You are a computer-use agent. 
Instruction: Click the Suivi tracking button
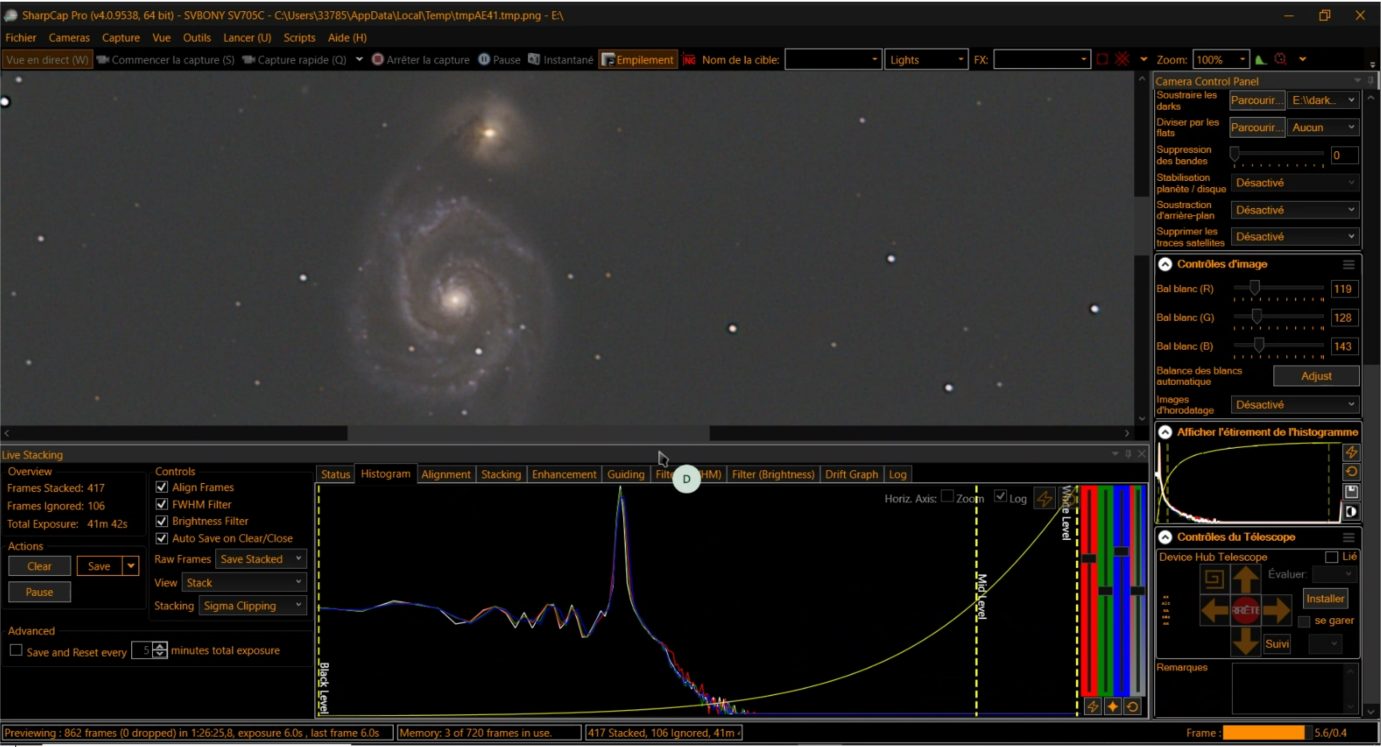click(x=1277, y=644)
